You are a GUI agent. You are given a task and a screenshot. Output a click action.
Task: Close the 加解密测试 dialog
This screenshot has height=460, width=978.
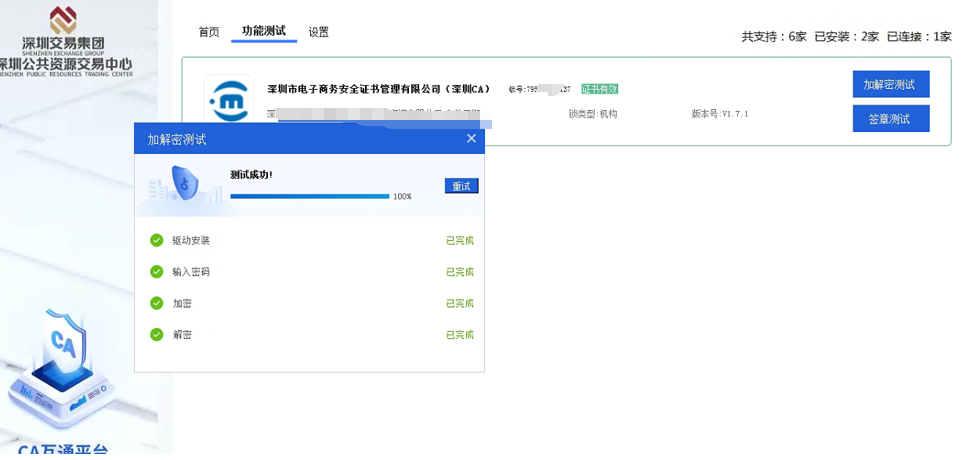[471, 139]
